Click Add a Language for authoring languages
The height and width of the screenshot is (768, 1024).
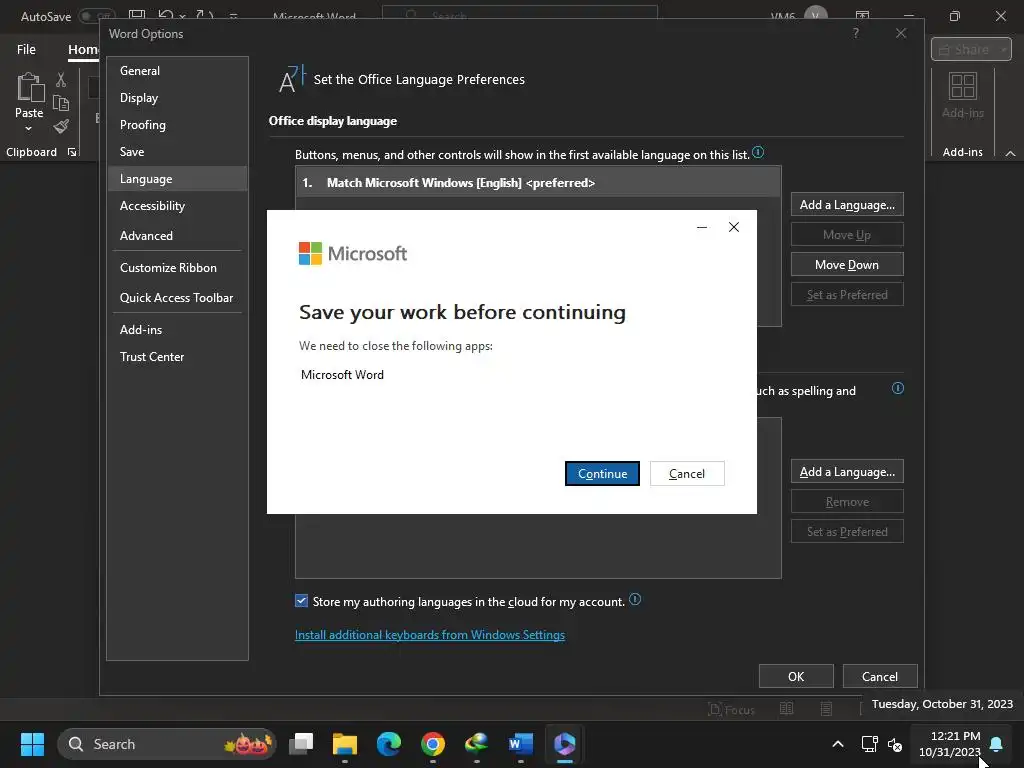pyautogui.click(x=847, y=472)
